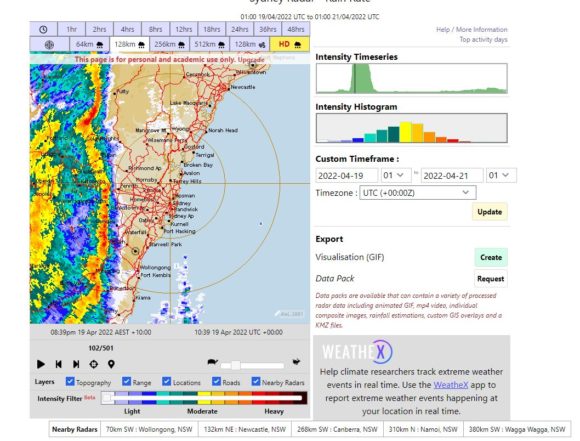
Task: Click the Update timeframe button
Action: tap(489, 212)
